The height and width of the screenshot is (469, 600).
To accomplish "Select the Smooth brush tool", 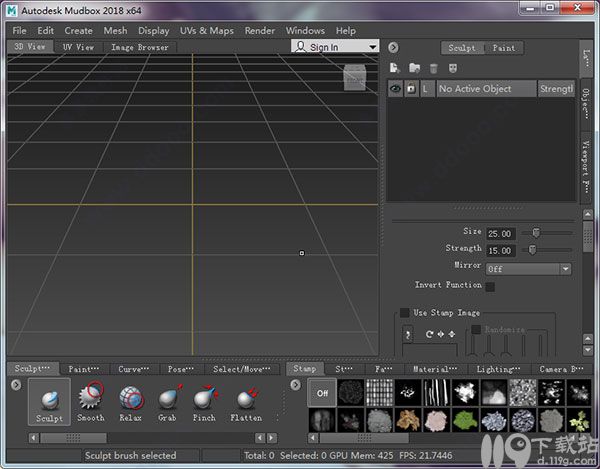I will 91,402.
